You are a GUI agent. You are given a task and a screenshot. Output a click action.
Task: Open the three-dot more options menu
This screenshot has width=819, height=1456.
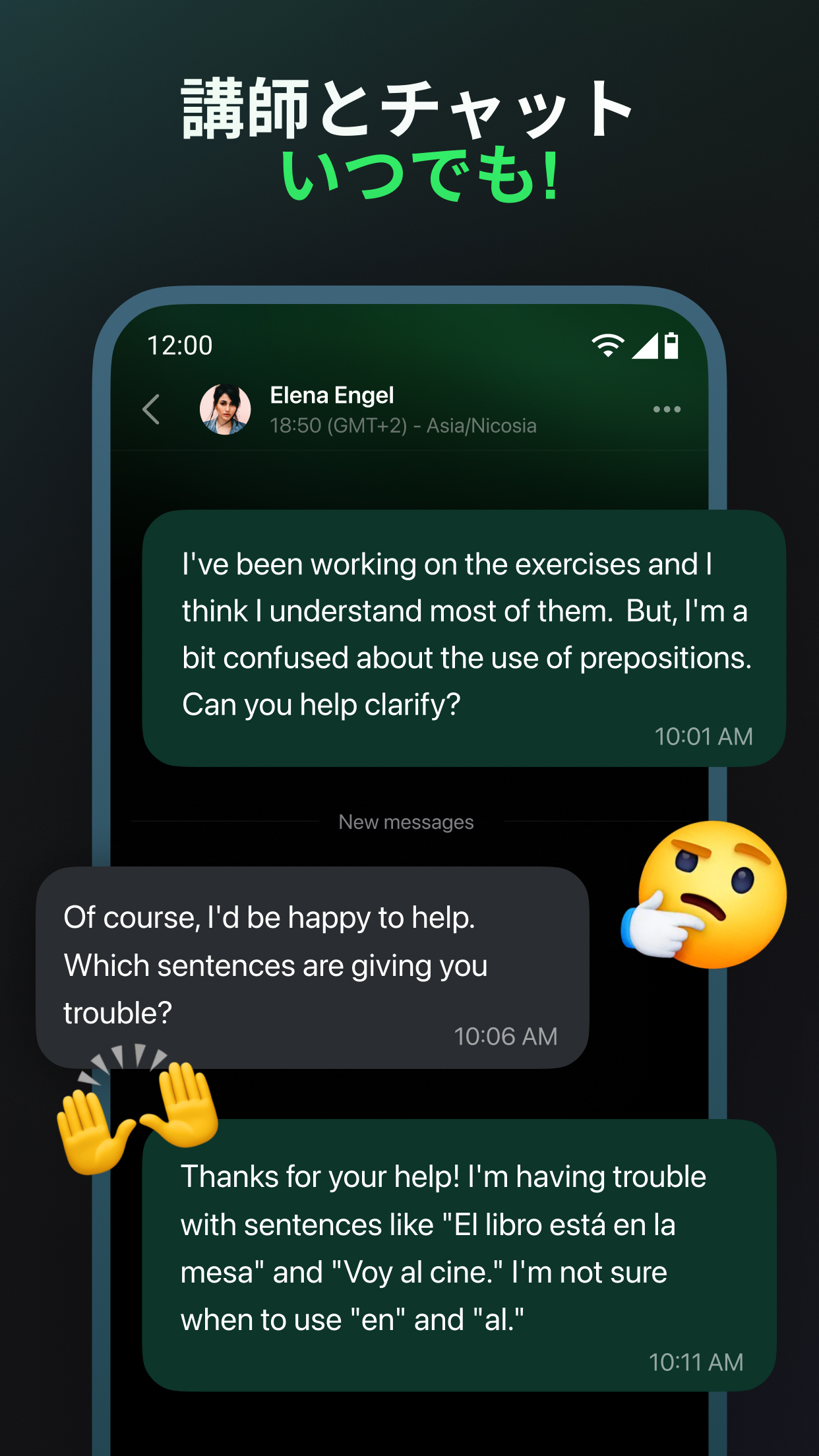point(667,409)
